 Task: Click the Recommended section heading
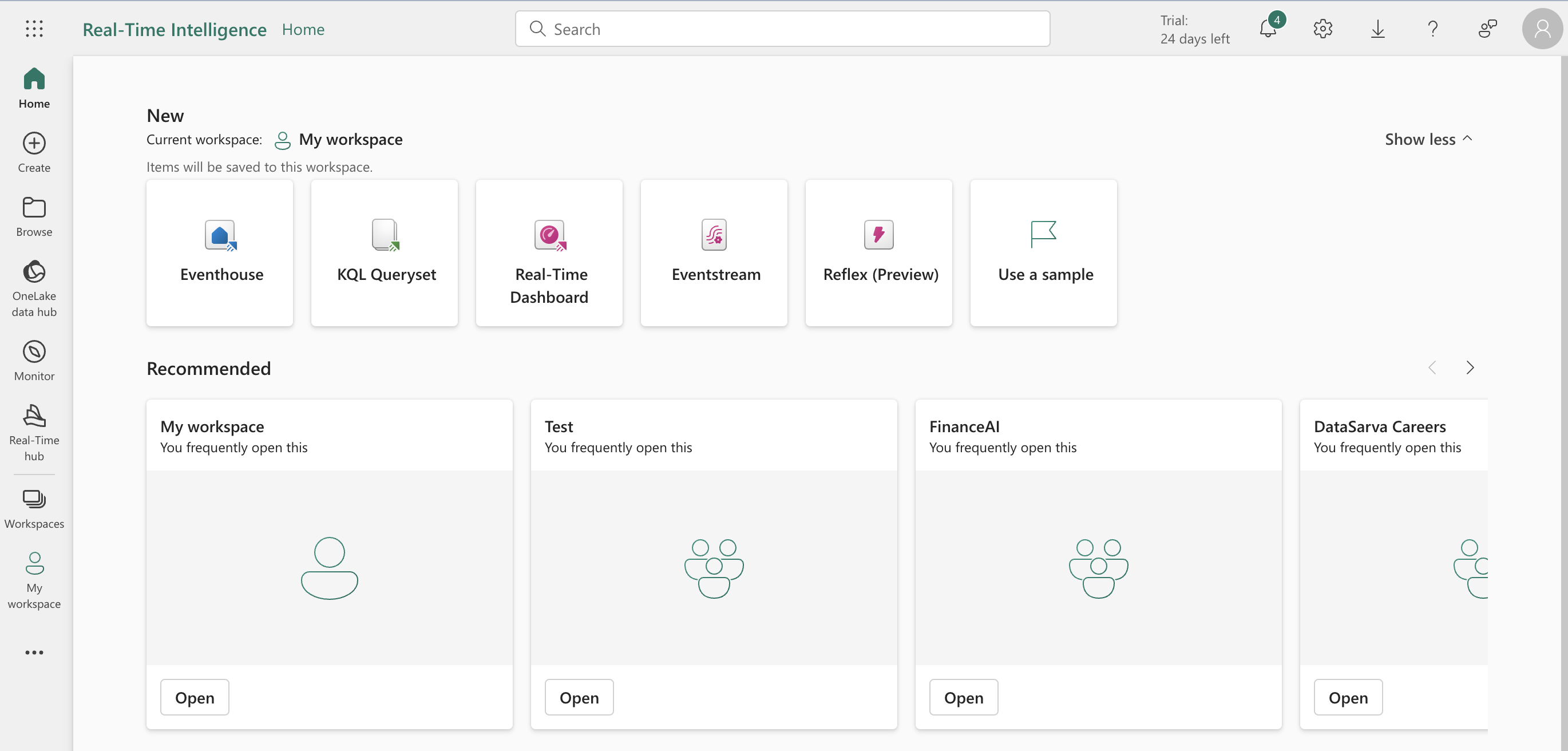pyautogui.click(x=209, y=369)
